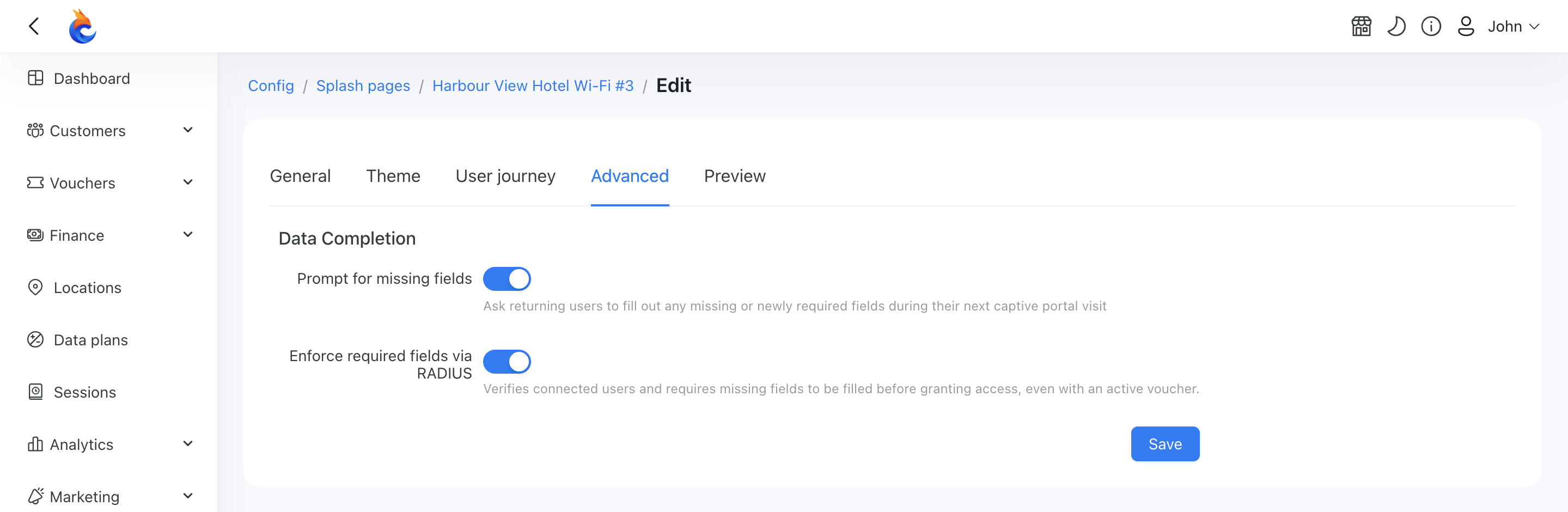Turn off Enforce required fields via RADIUS
The width and height of the screenshot is (1568, 512).
pos(507,362)
